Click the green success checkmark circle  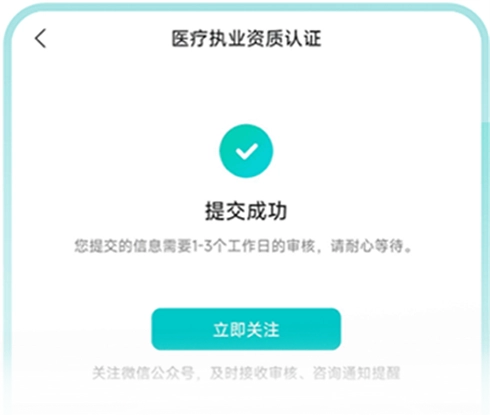[x=246, y=151]
